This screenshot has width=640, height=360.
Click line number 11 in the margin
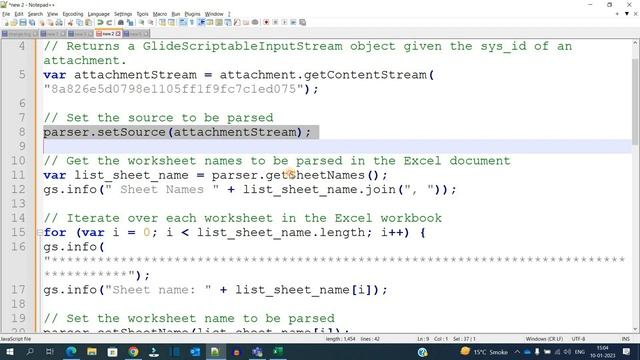(x=18, y=175)
